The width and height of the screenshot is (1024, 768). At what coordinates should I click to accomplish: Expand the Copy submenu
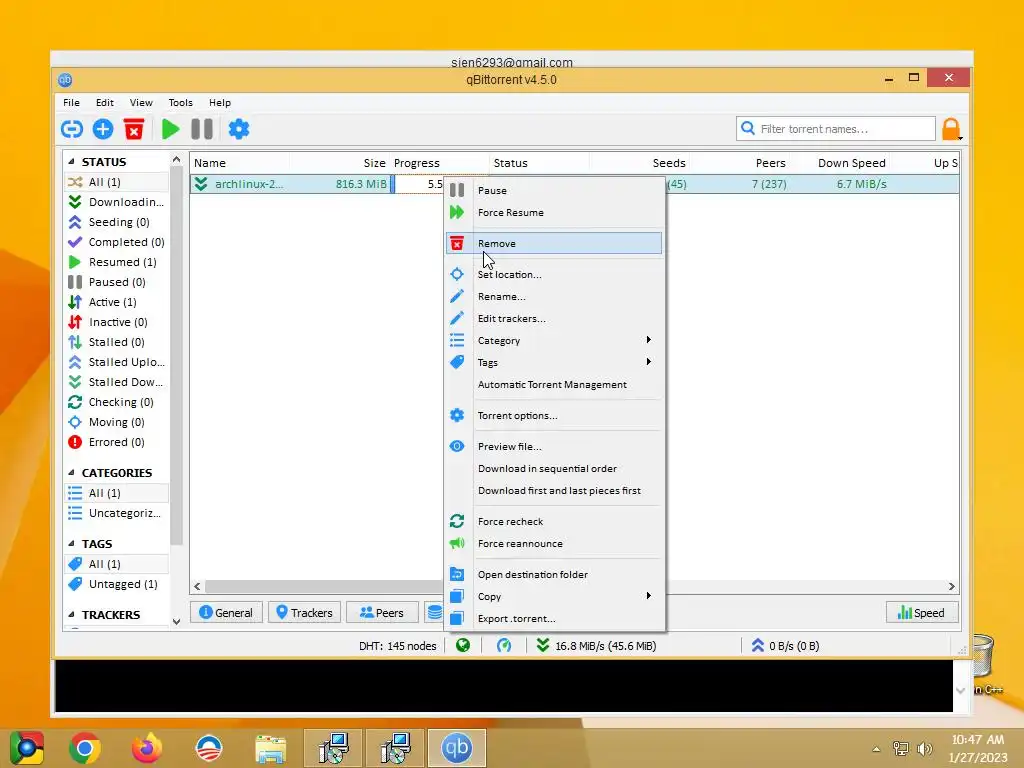tap(554, 596)
